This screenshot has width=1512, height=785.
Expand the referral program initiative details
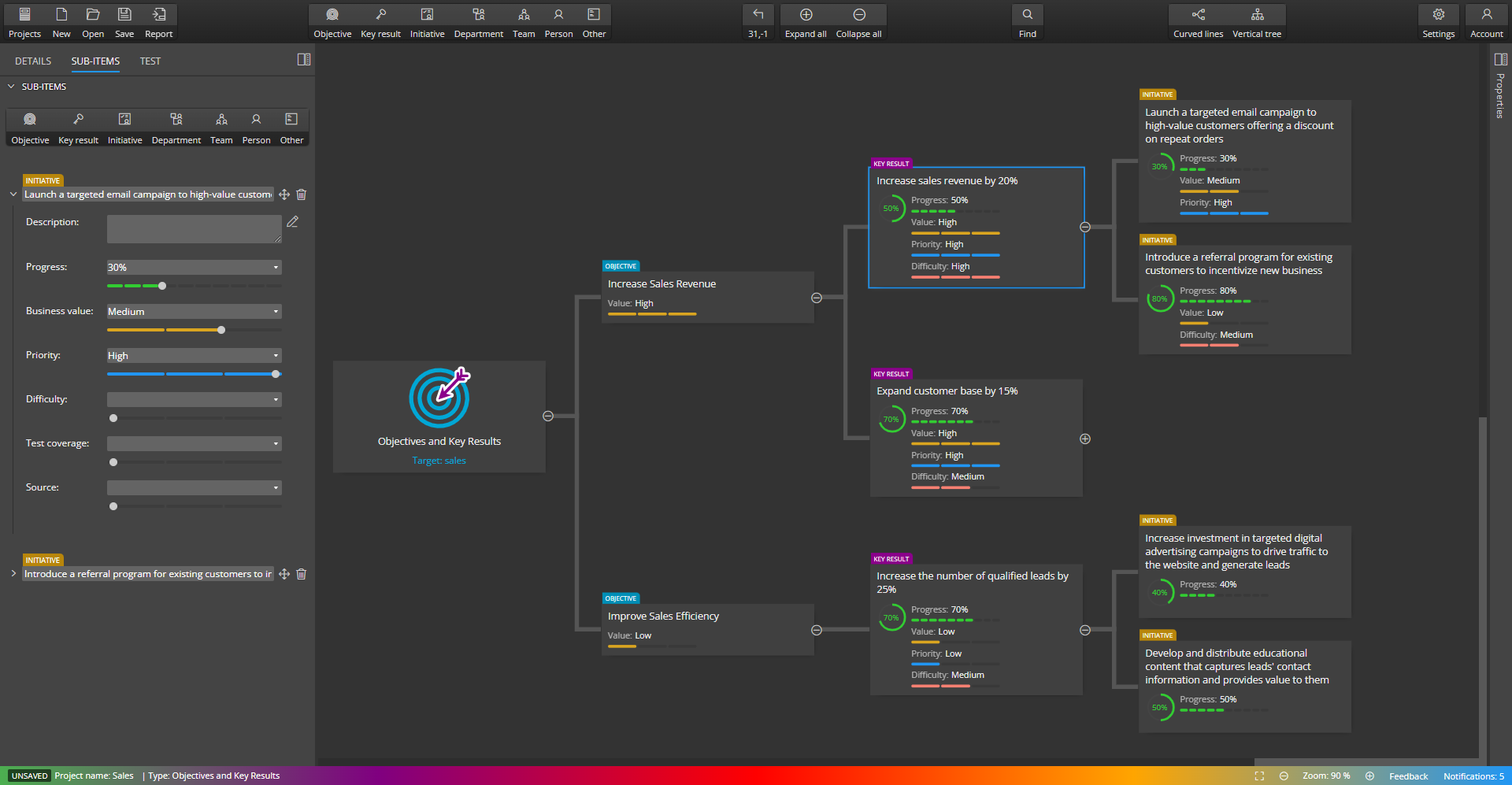point(13,574)
